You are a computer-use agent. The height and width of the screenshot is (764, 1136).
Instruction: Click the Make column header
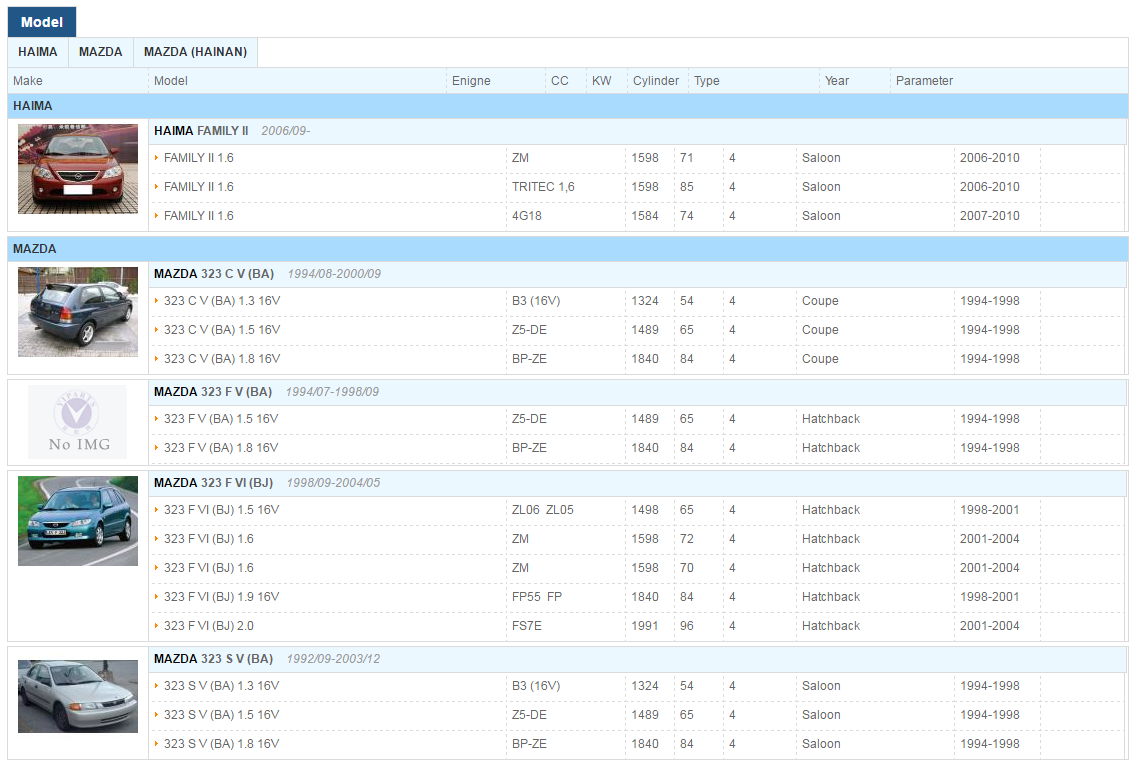click(28, 81)
